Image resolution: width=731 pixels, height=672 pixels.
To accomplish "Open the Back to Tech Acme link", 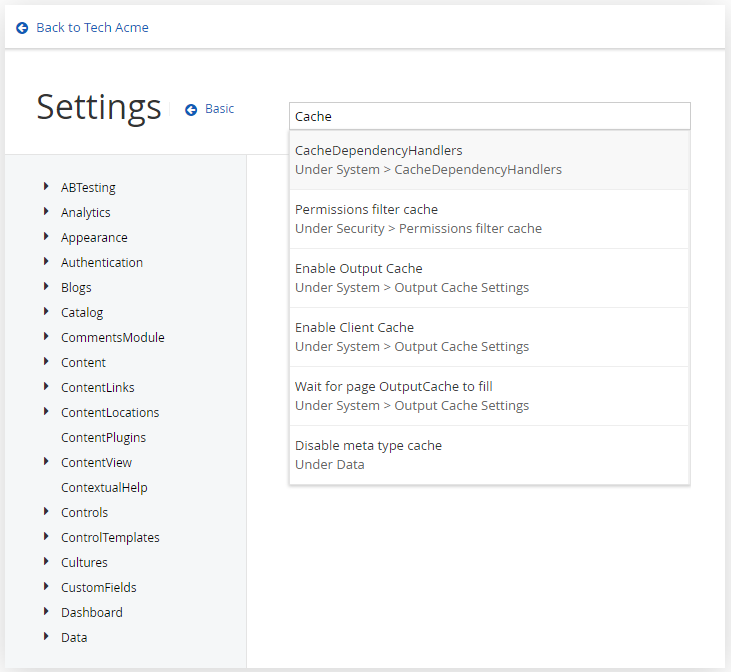I will pos(92,28).
